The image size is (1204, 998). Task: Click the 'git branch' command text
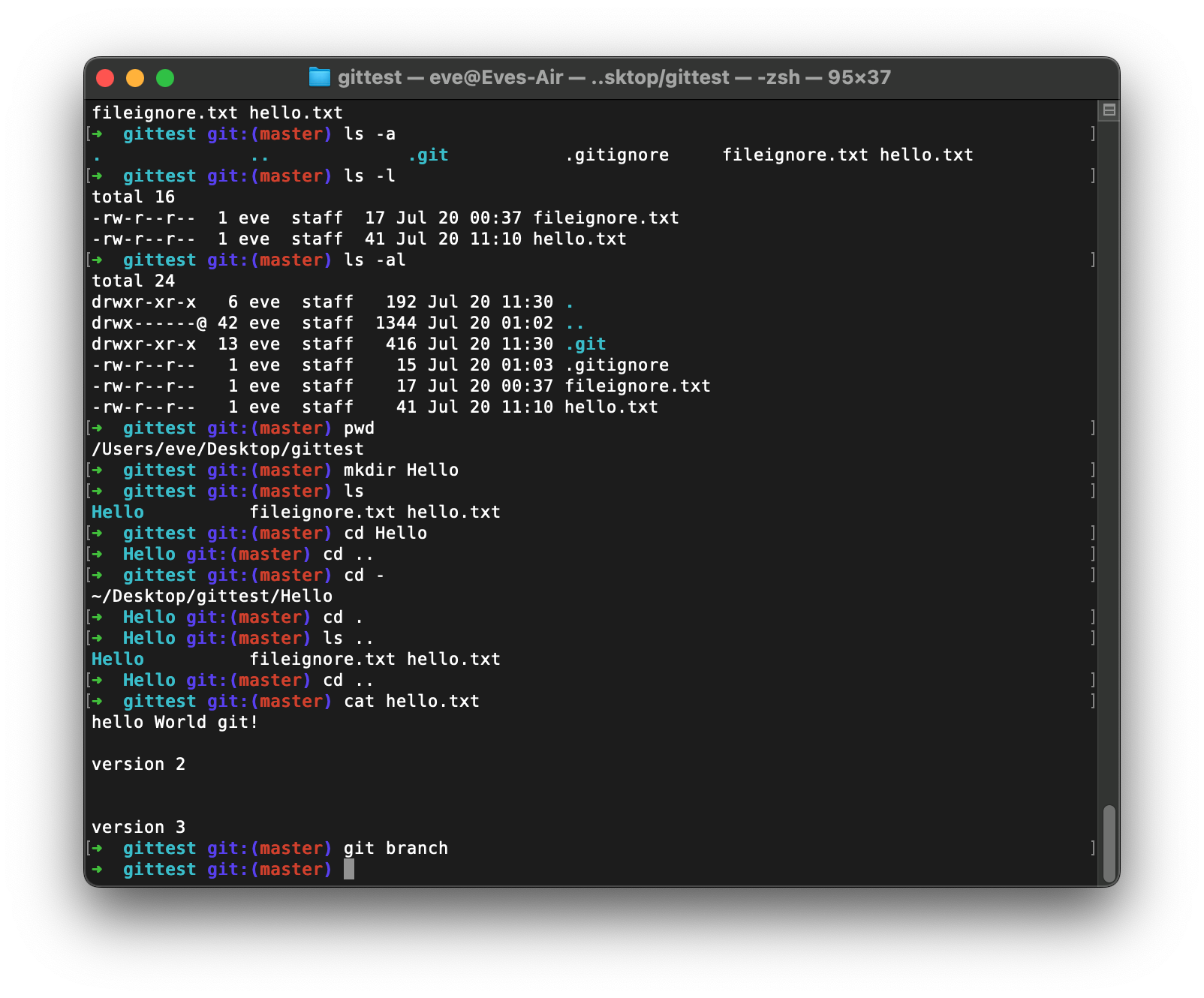(396, 848)
